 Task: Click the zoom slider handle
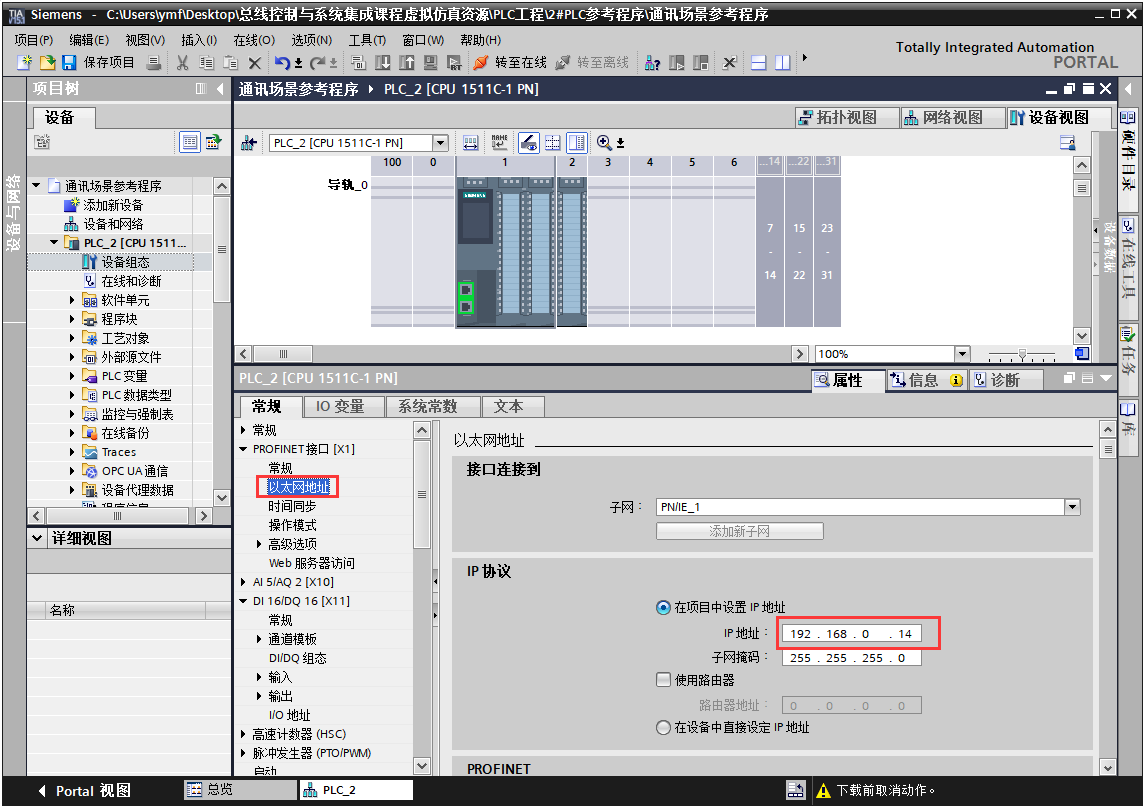pyautogui.click(x=1022, y=355)
